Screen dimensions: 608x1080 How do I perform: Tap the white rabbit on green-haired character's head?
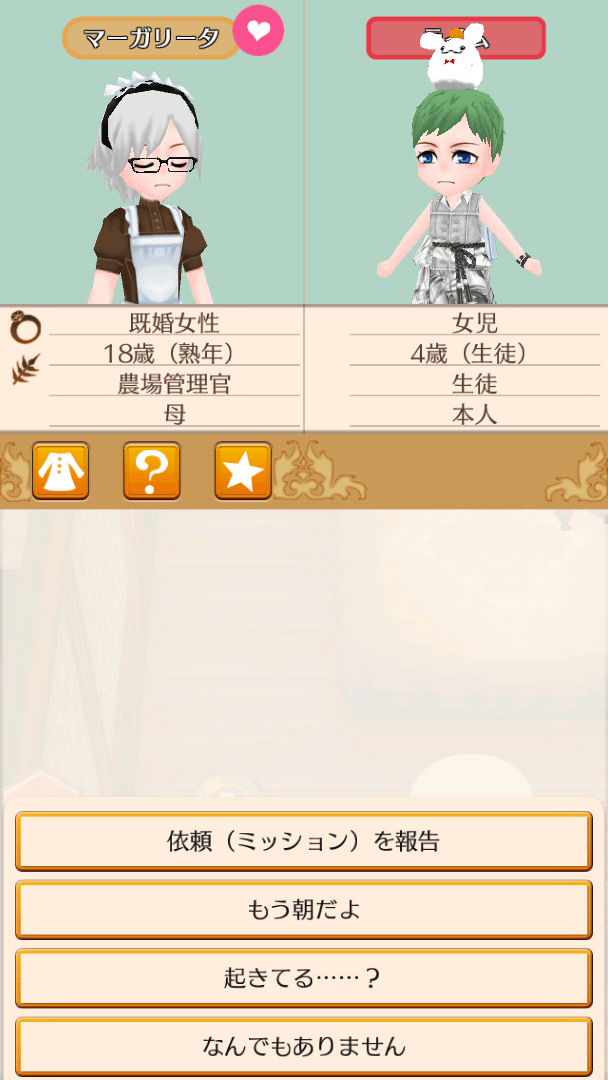pos(450,57)
